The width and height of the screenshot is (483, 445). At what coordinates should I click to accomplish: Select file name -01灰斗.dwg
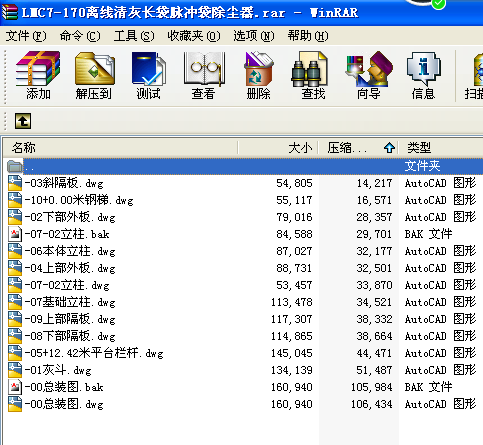coord(58,370)
